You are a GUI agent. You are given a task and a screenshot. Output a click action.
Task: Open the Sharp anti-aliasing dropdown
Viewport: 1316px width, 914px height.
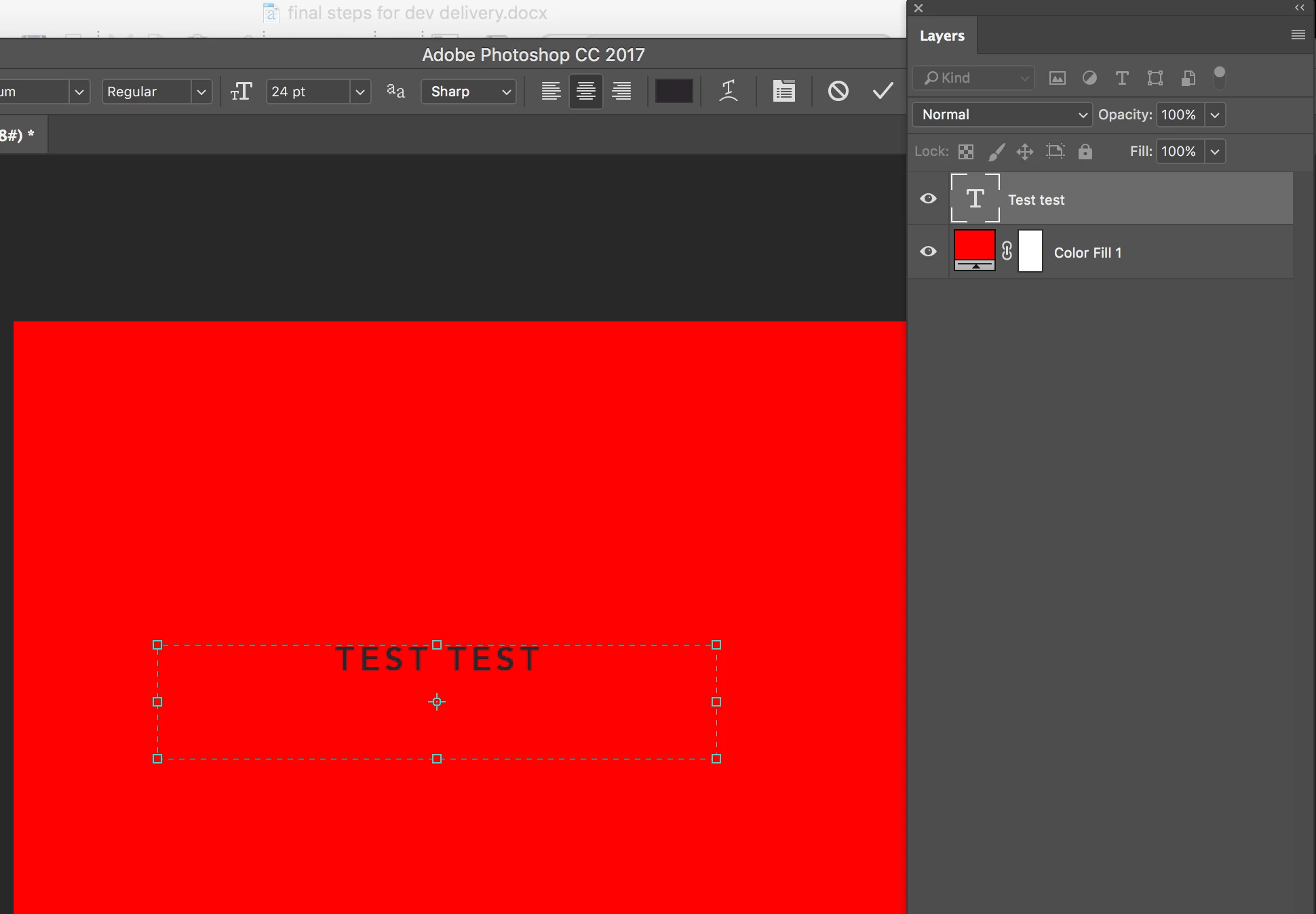(469, 92)
